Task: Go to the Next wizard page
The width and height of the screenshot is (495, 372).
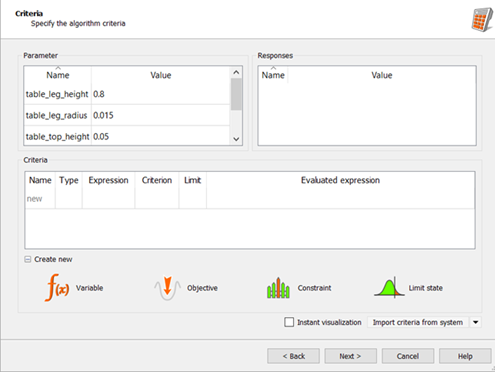Action: (350, 356)
